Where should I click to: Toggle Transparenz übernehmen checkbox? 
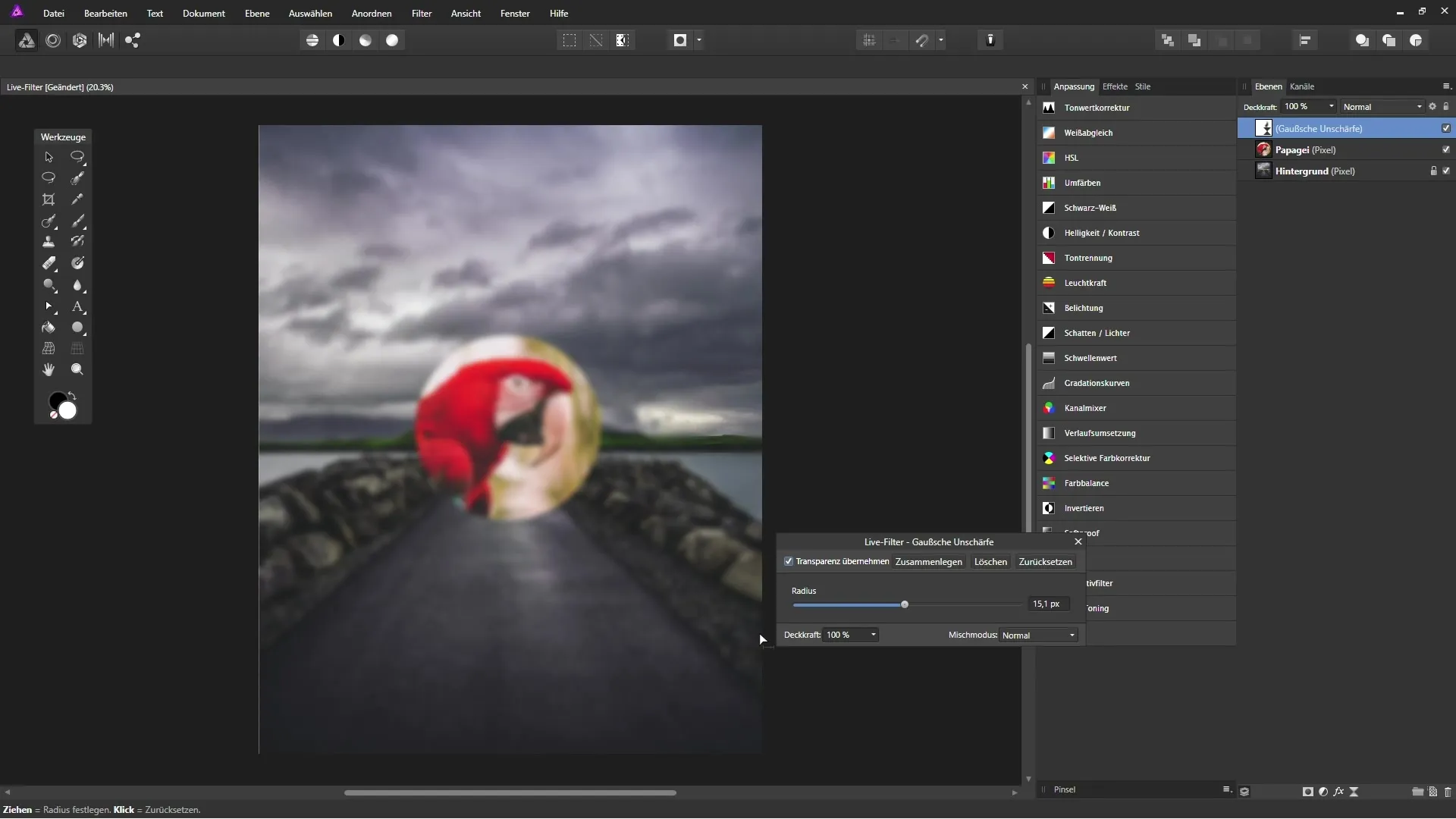pyautogui.click(x=789, y=562)
